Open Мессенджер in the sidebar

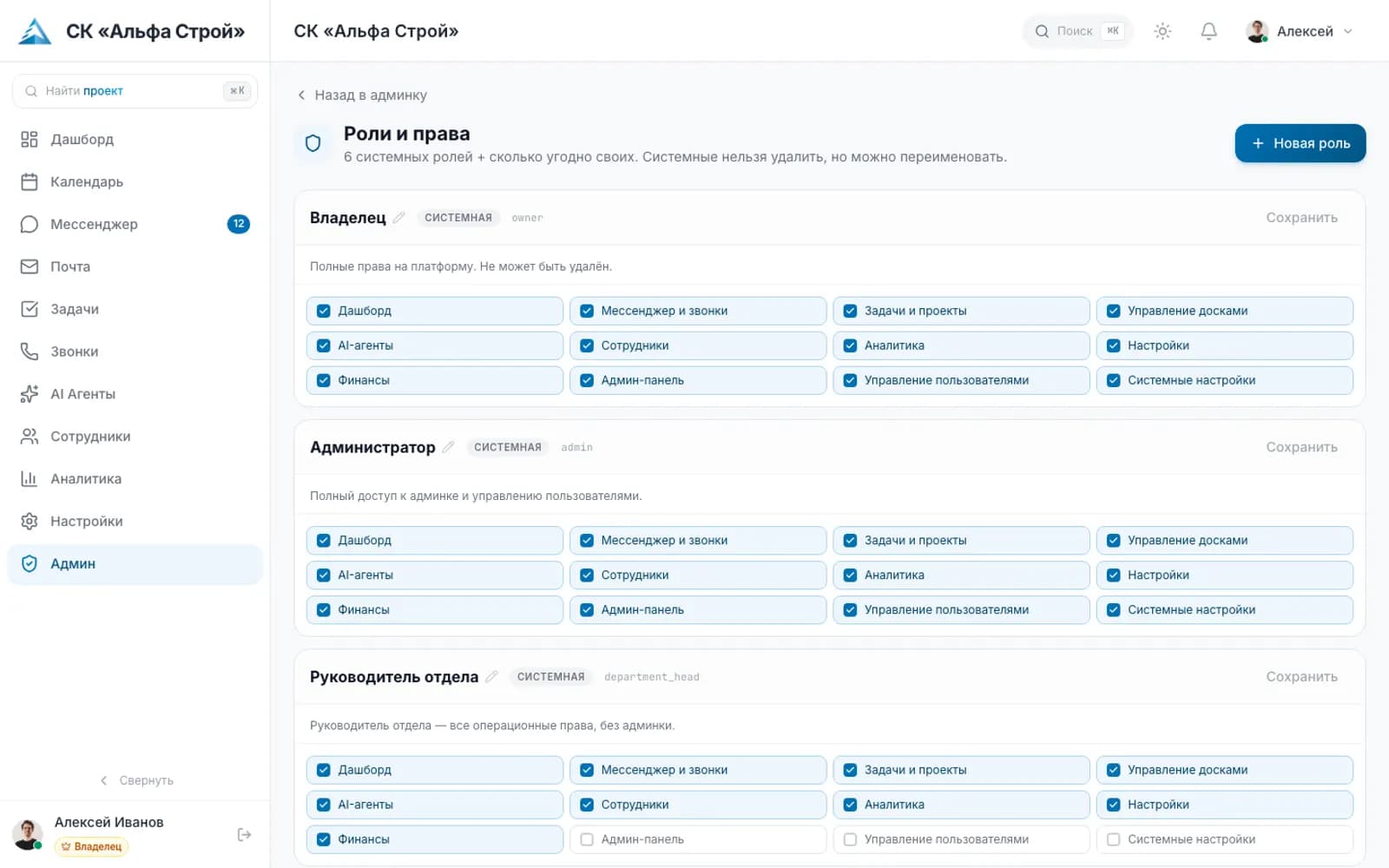click(135, 224)
